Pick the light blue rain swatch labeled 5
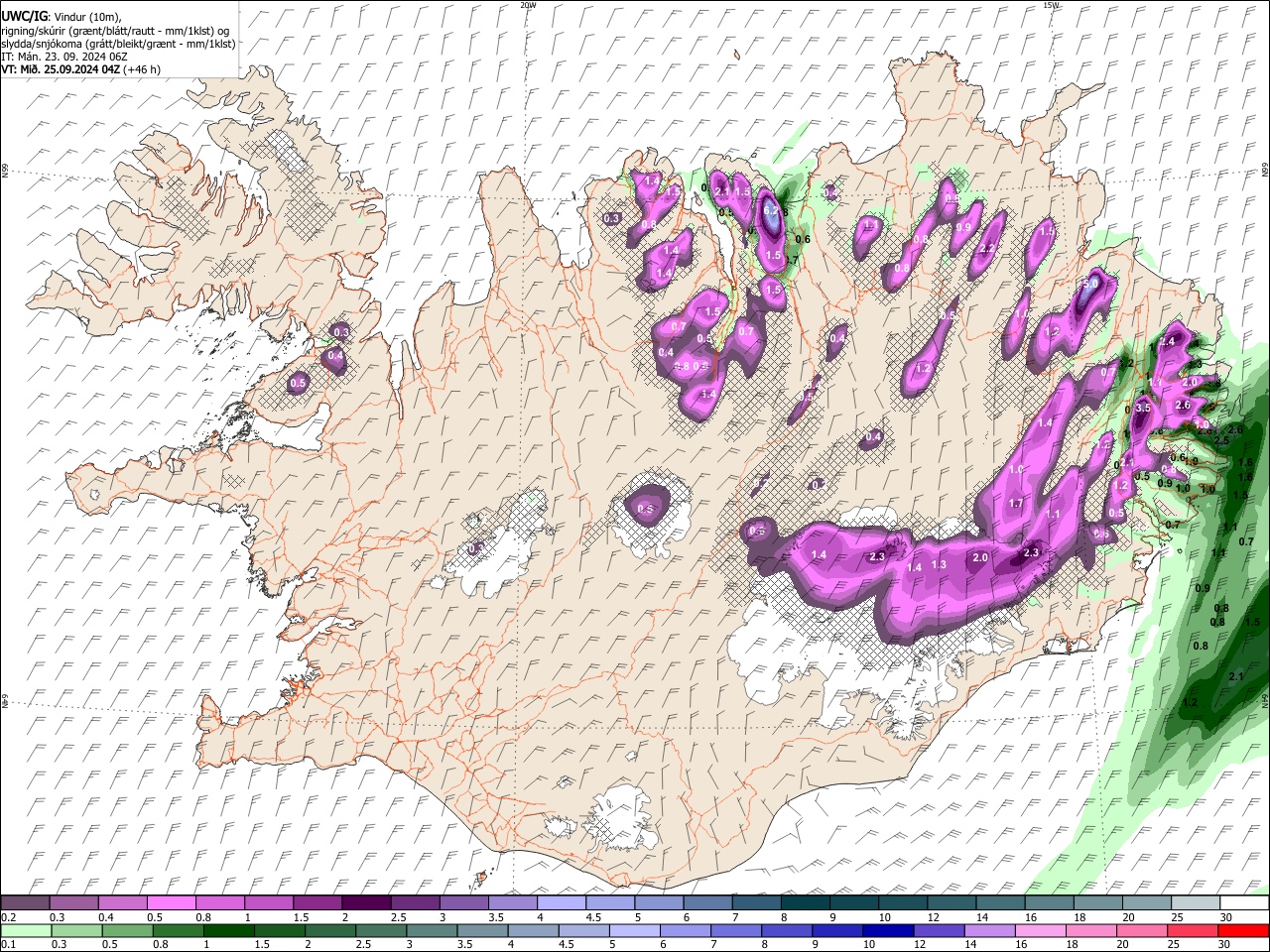The image size is (1270, 952). [x=635, y=930]
